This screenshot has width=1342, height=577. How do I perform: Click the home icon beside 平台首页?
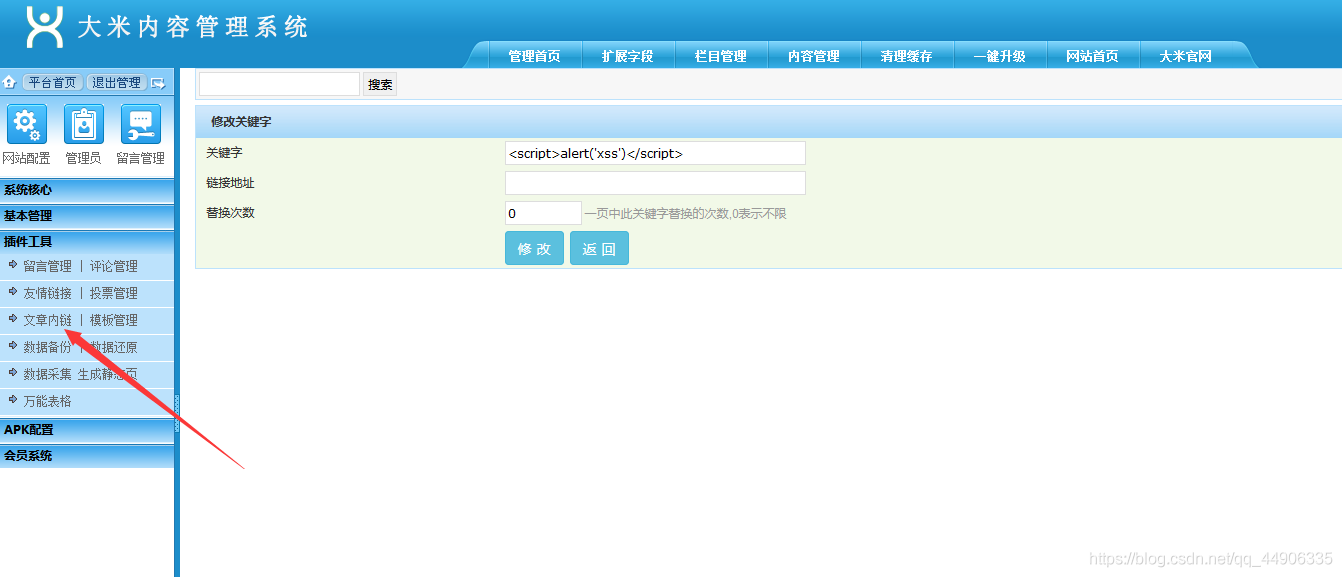click(x=9, y=82)
